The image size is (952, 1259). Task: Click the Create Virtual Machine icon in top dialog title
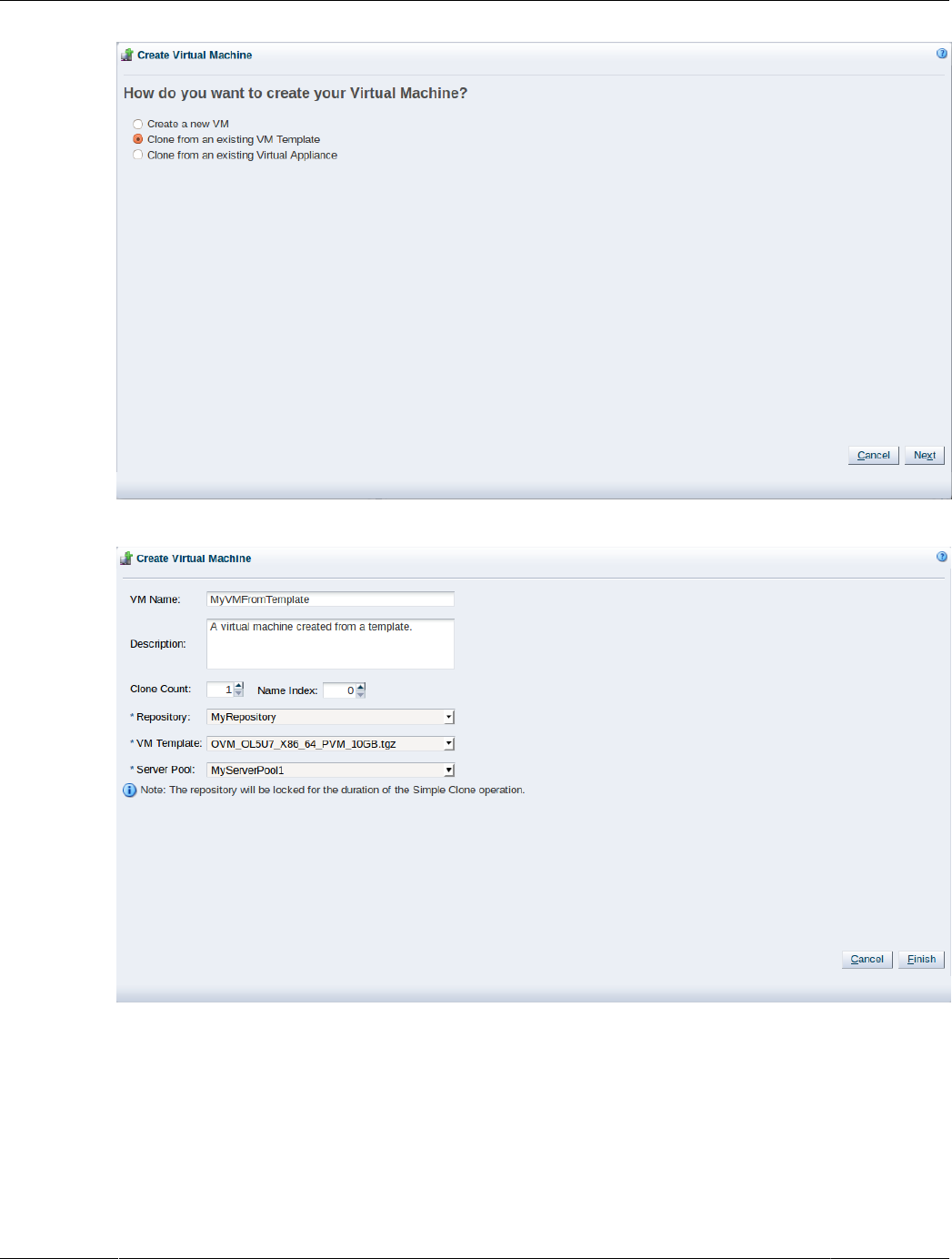(x=127, y=55)
